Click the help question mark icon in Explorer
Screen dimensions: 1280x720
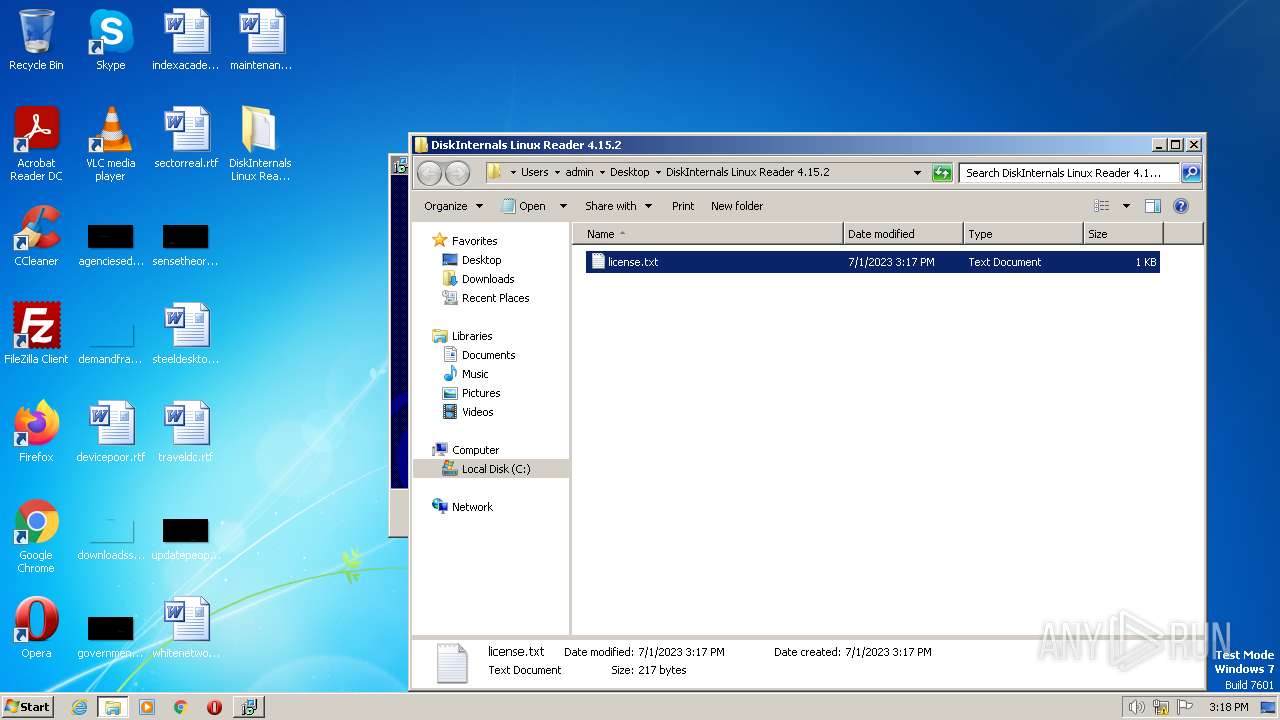1180,206
